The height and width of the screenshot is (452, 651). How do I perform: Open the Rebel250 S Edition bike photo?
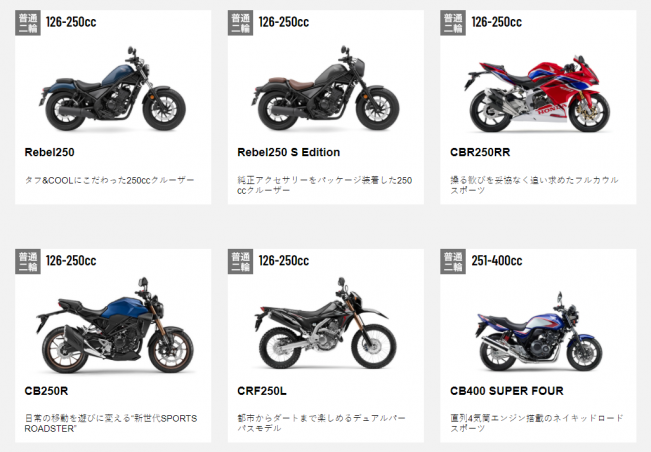325,89
